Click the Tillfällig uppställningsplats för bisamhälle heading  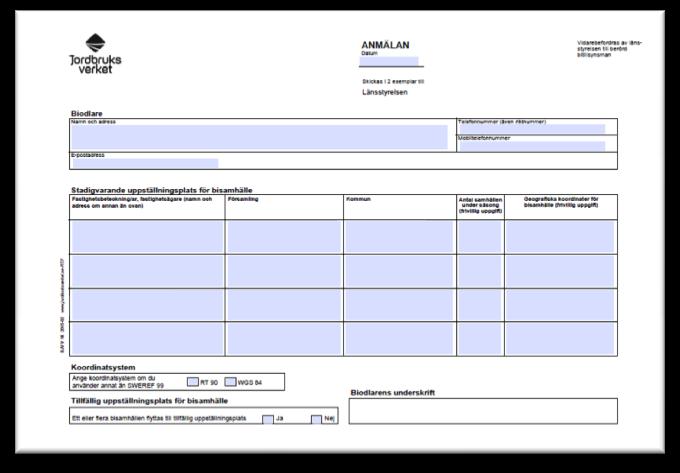point(150,401)
